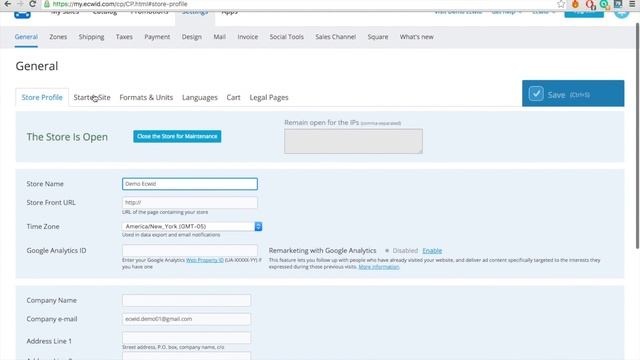The width and height of the screenshot is (640, 360).
Task: Open the Social Tools tab
Action: click(x=287, y=37)
